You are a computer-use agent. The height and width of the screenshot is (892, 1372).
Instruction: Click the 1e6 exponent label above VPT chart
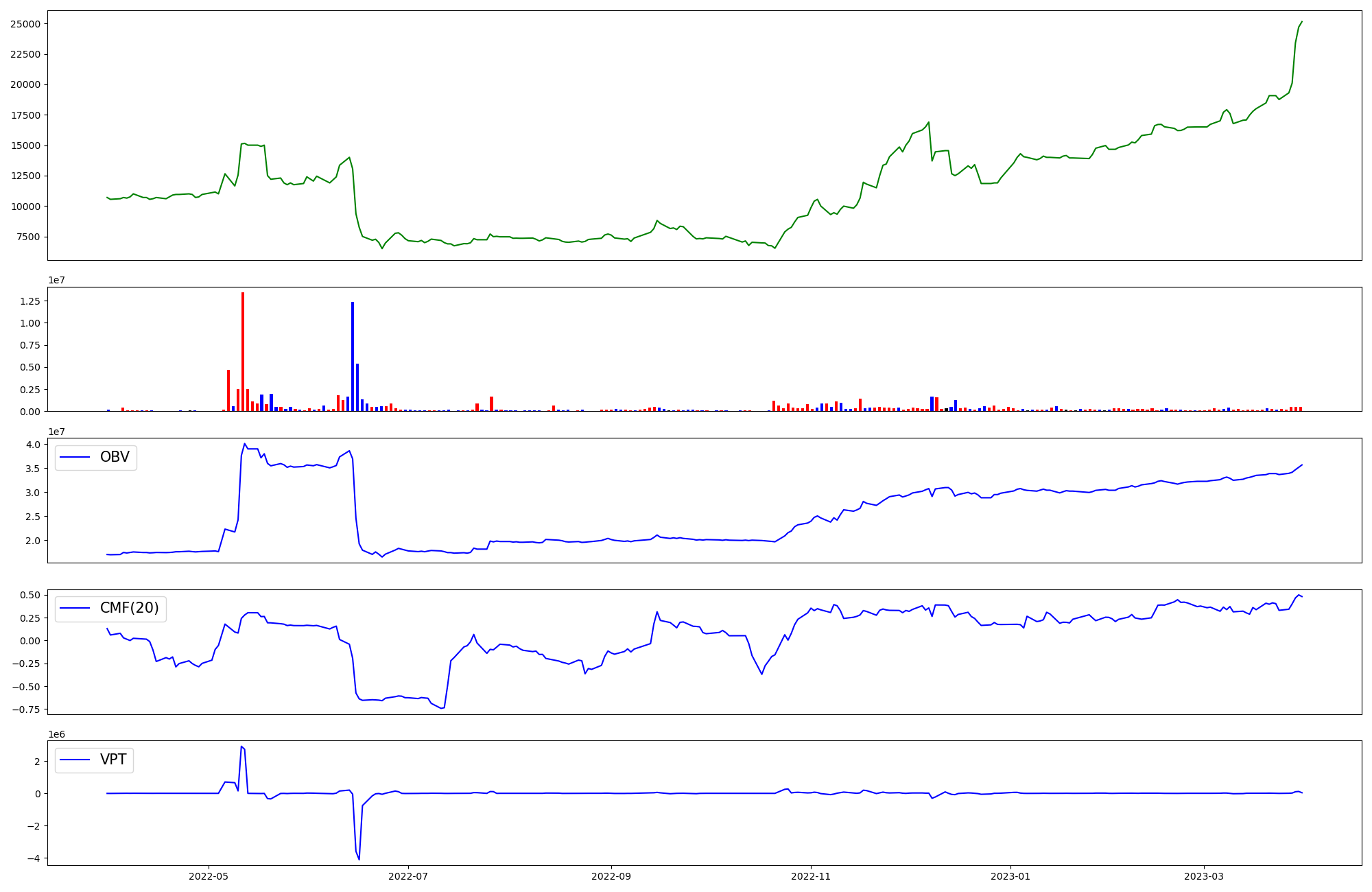[56, 735]
